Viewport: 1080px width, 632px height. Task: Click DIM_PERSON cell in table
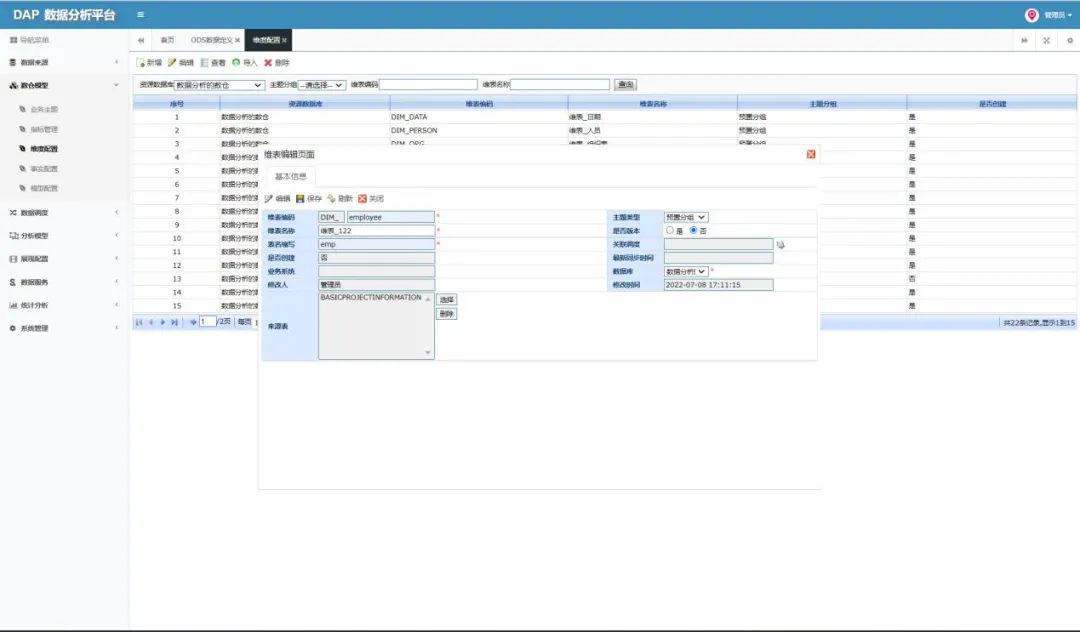(414, 130)
